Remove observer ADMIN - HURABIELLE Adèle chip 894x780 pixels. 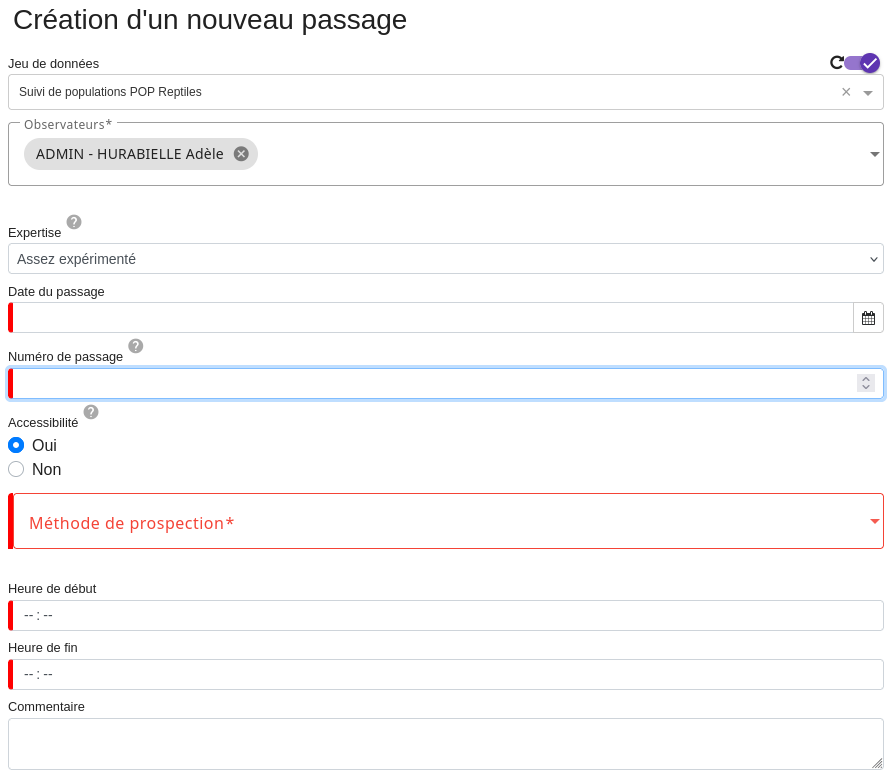[x=241, y=154]
